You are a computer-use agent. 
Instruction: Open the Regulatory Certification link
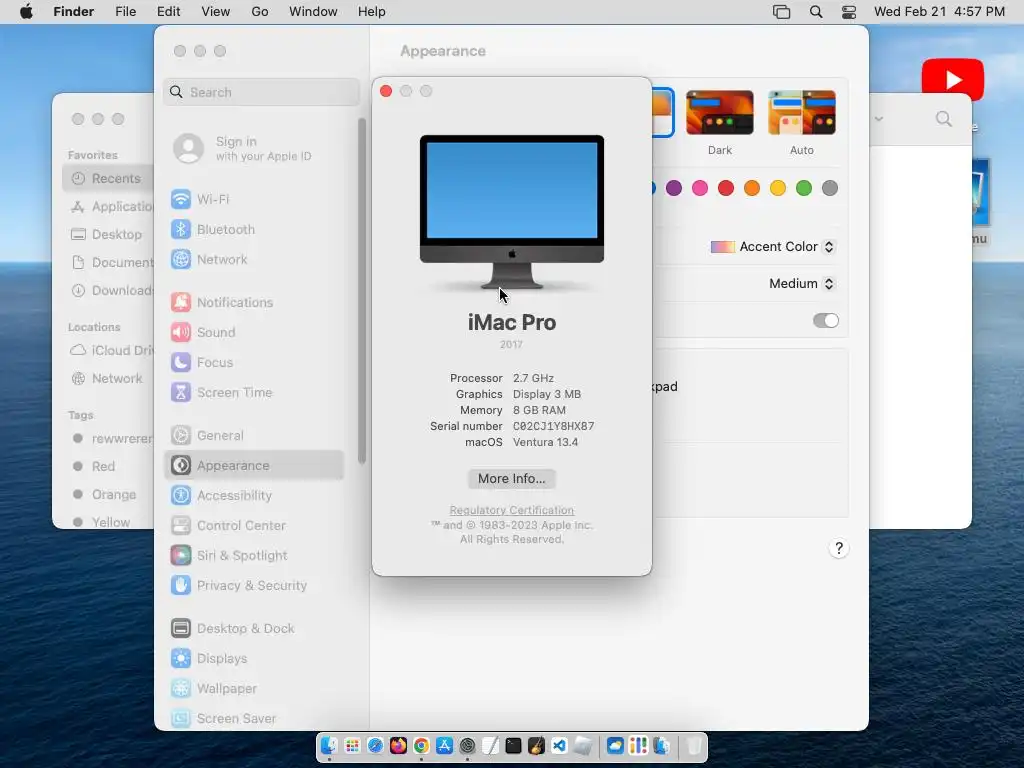tap(511, 510)
